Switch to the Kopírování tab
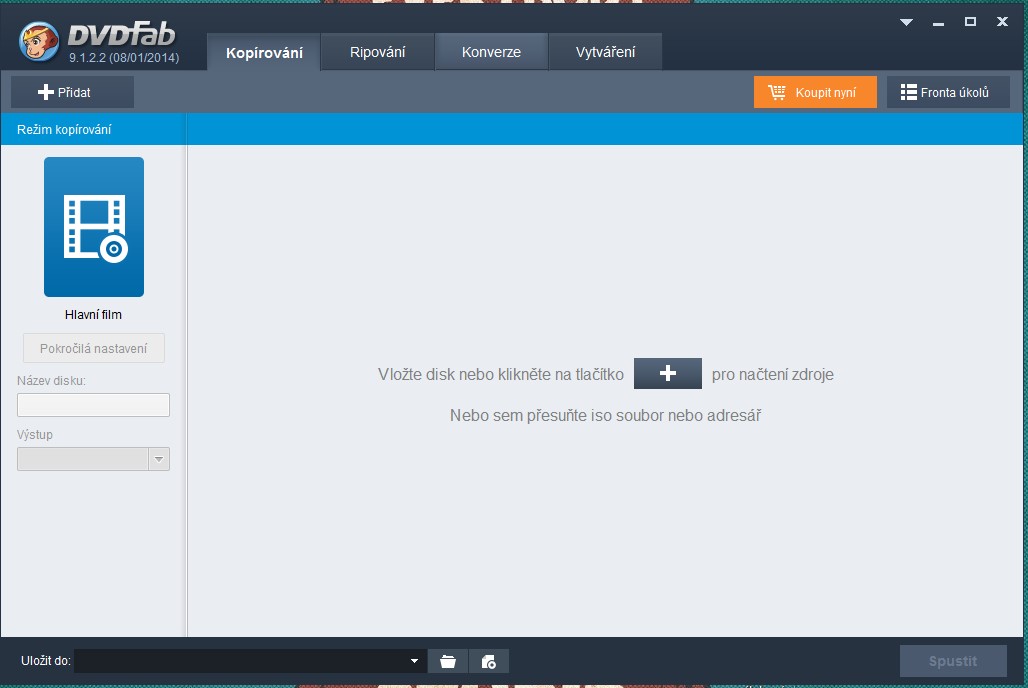Screen dimensions: 1028x688 pos(264,52)
